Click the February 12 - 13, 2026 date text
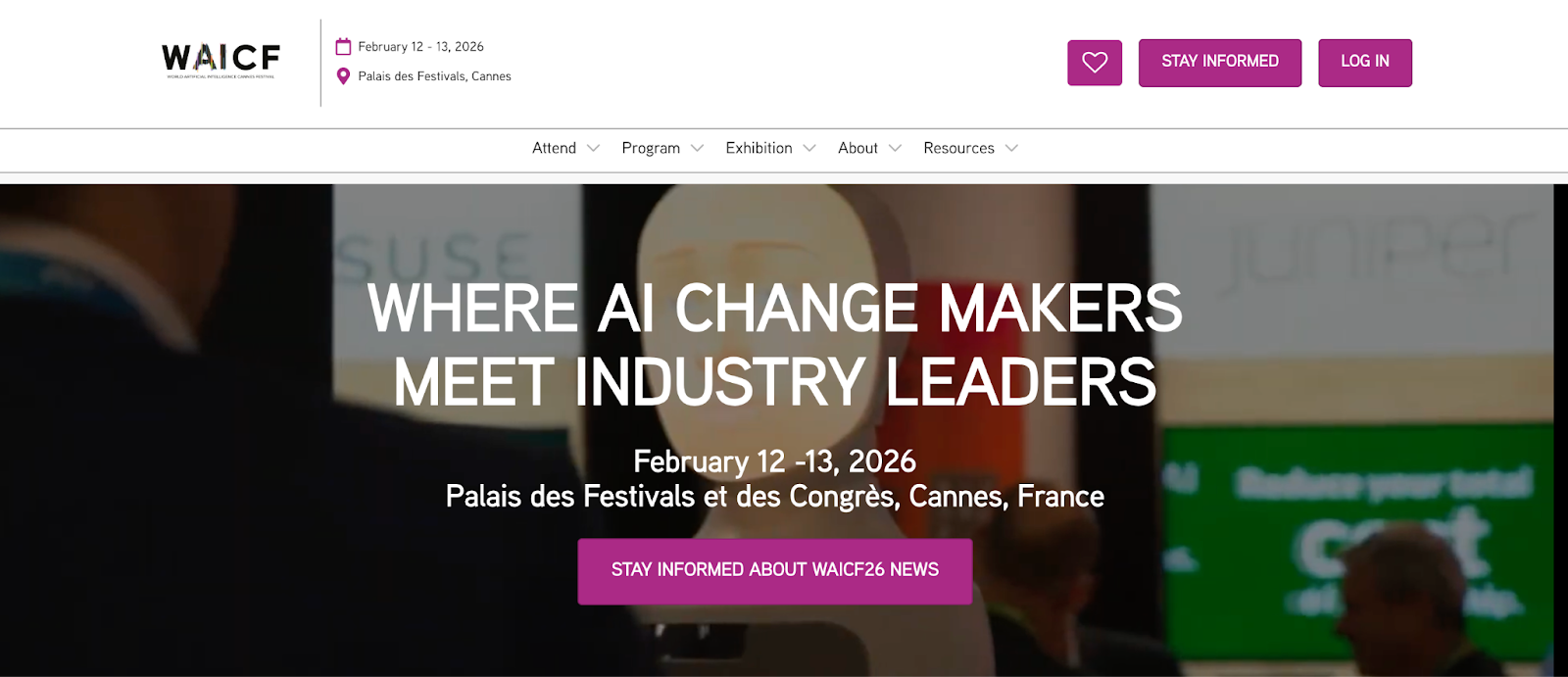Screen dimensions: 1568x677 420,45
